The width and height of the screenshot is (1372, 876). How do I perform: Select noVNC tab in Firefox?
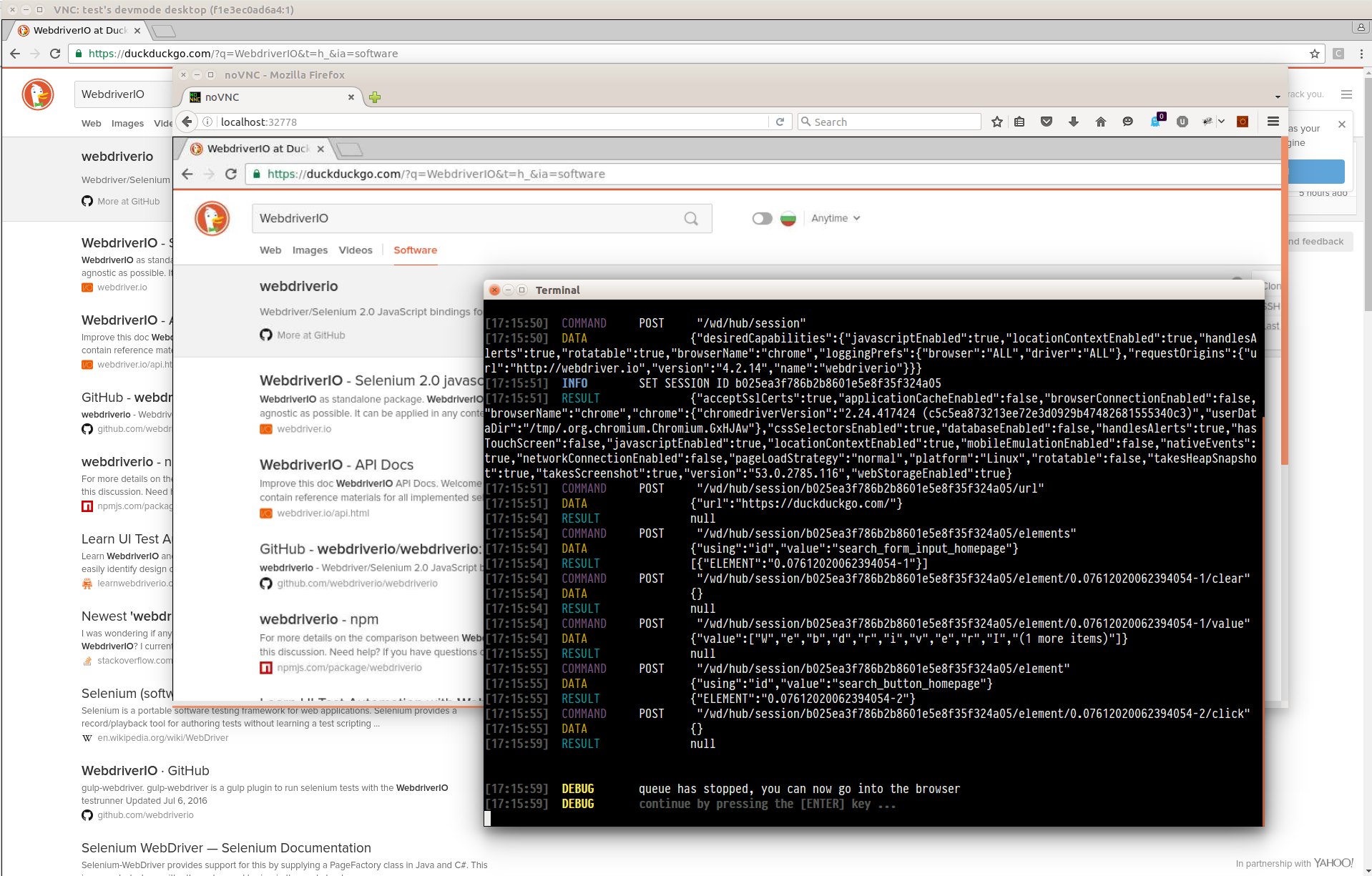(x=272, y=97)
